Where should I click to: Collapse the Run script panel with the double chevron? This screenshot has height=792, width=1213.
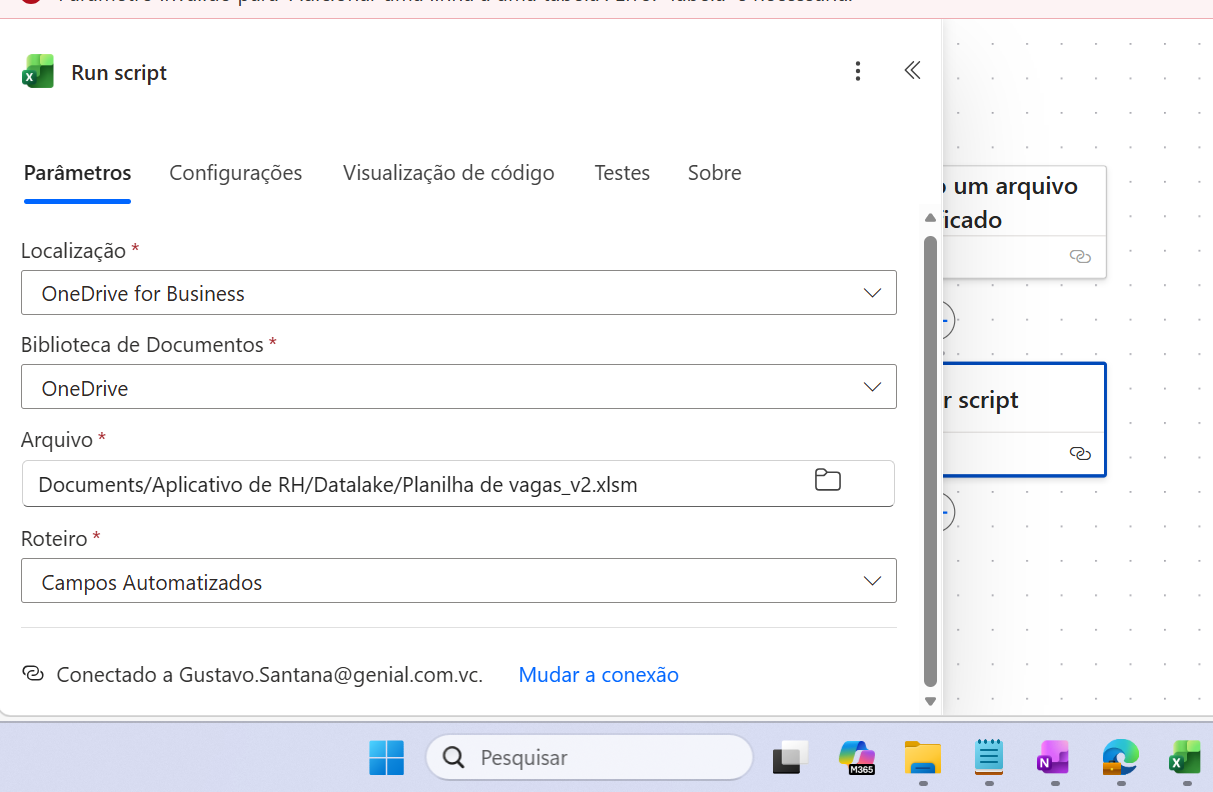coord(911,71)
